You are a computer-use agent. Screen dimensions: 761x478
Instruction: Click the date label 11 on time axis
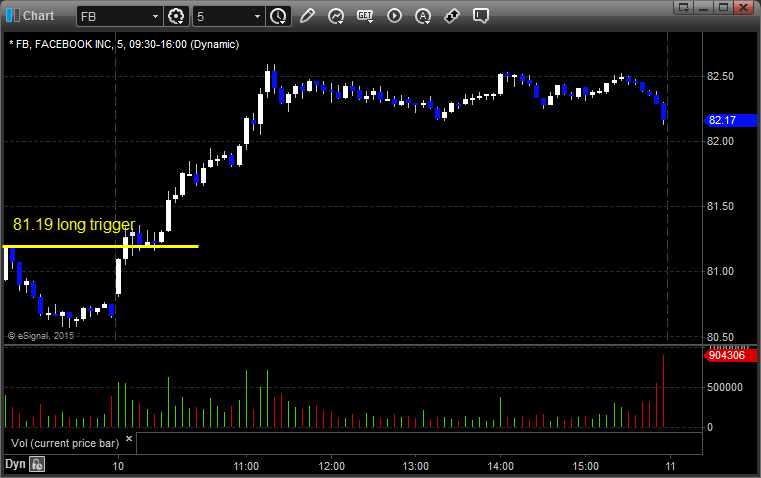click(670, 466)
